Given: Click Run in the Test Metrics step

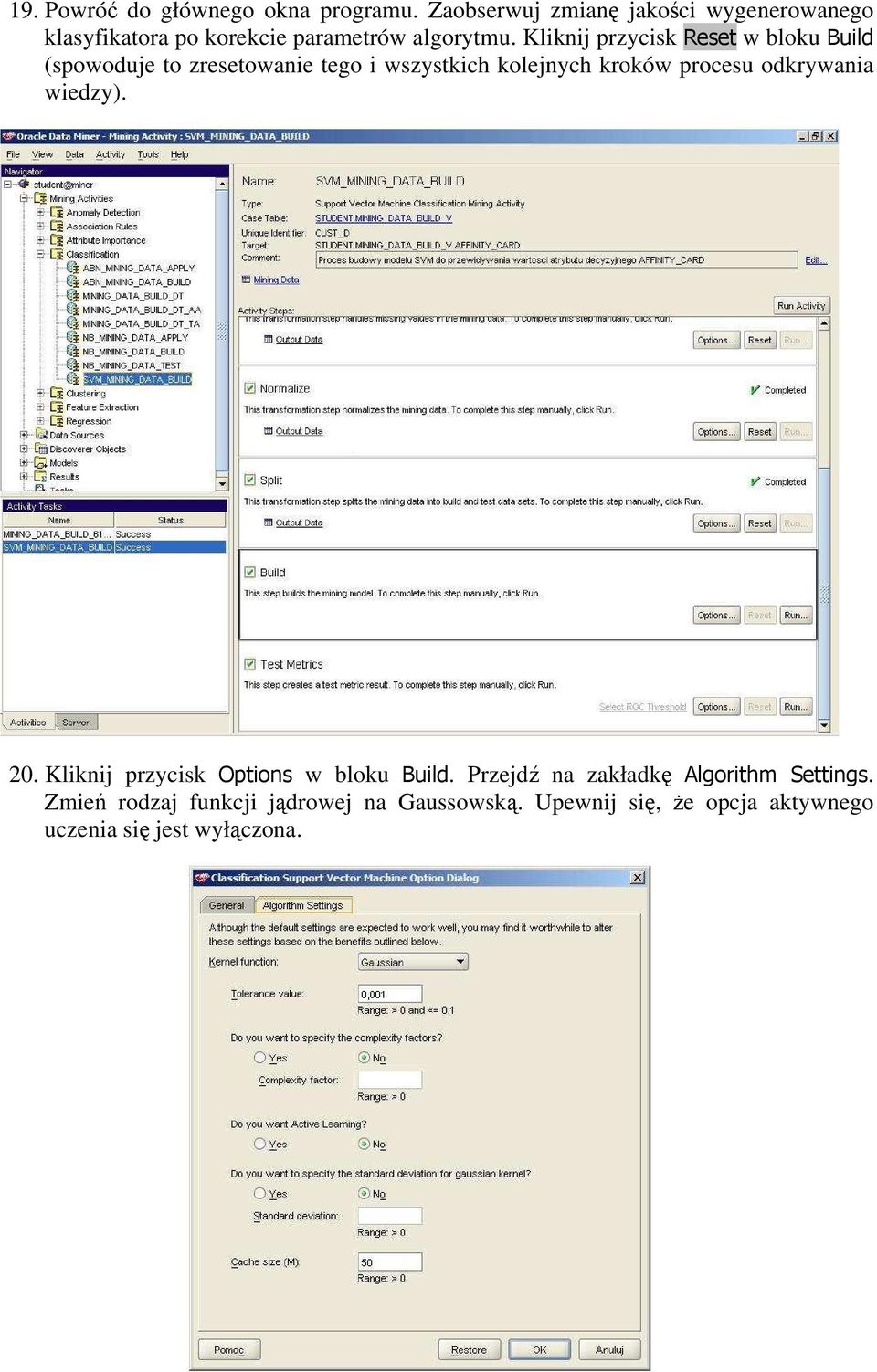Looking at the screenshot, I should (x=796, y=707).
